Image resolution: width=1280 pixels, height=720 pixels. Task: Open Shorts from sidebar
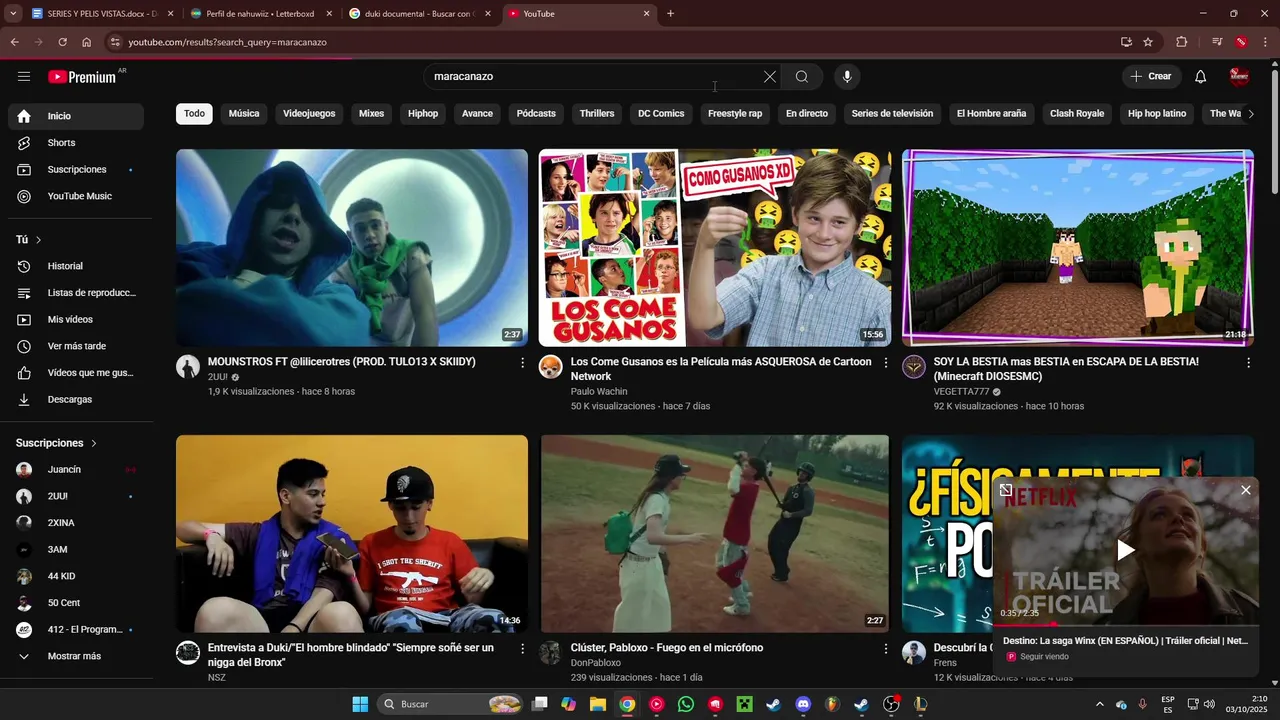[76, 143]
